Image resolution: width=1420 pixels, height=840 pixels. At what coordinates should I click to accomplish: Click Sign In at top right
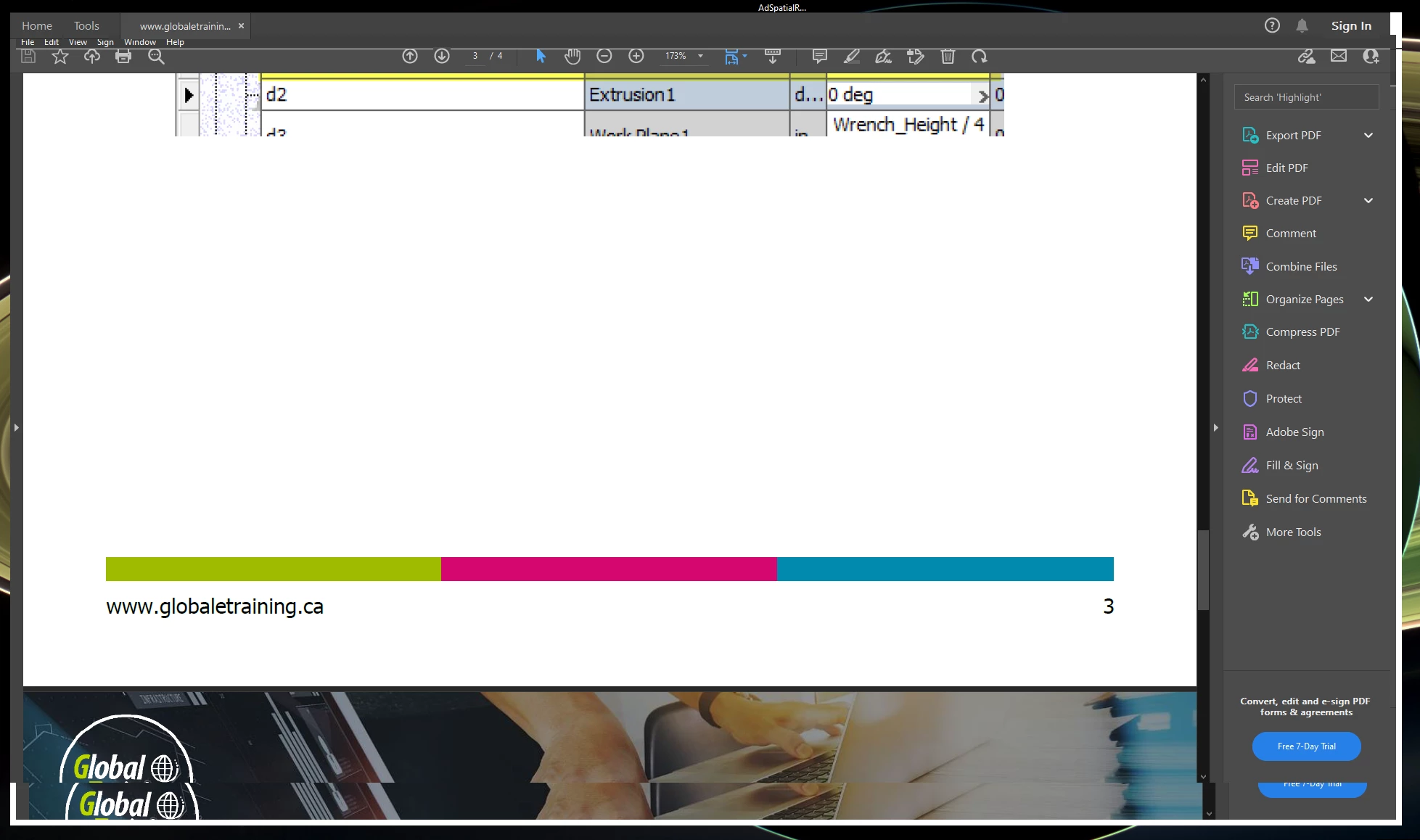(x=1351, y=26)
